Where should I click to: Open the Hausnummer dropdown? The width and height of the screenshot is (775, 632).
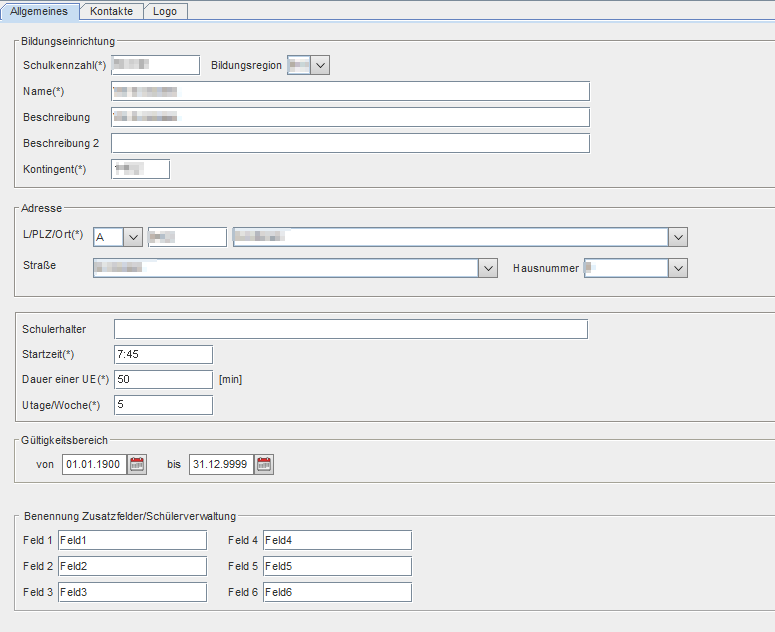tap(678, 268)
